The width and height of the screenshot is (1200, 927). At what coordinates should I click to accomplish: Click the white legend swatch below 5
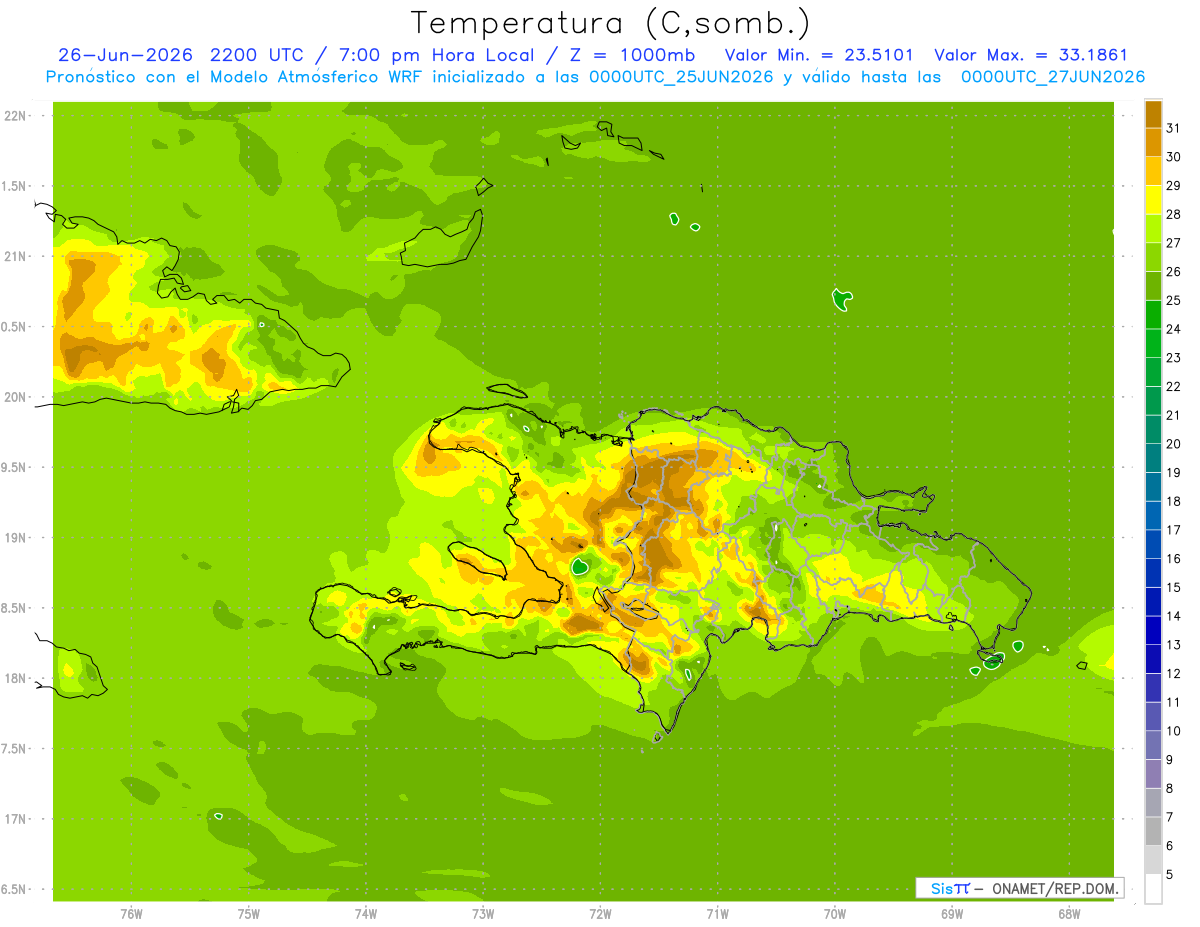pos(1153,889)
